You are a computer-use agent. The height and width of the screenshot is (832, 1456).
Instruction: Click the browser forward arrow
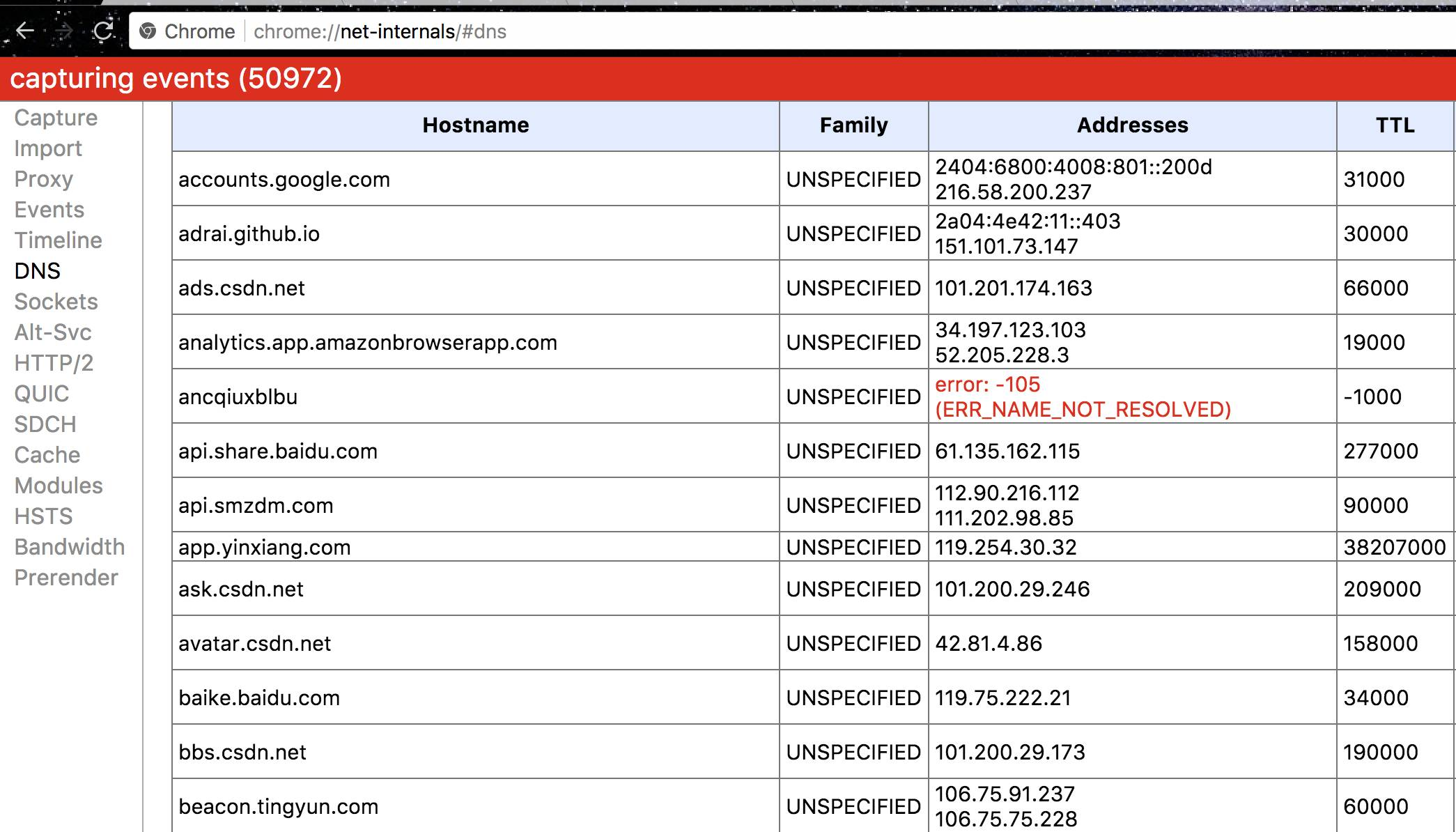pyautogui.click(x=64, y=31)
